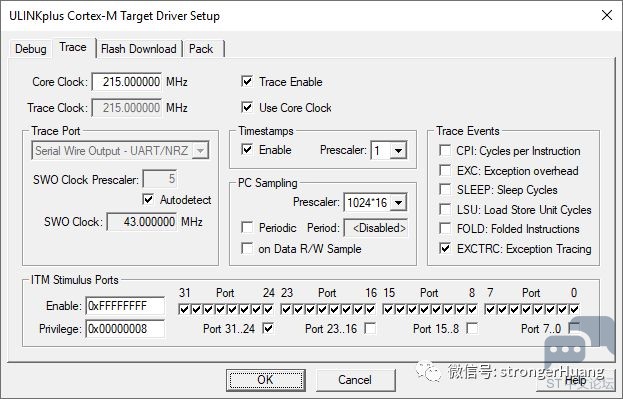Screen dimensions: 623x399
Task: Enable on Data R/W Sample checkbox
Action: coord(247,248)
